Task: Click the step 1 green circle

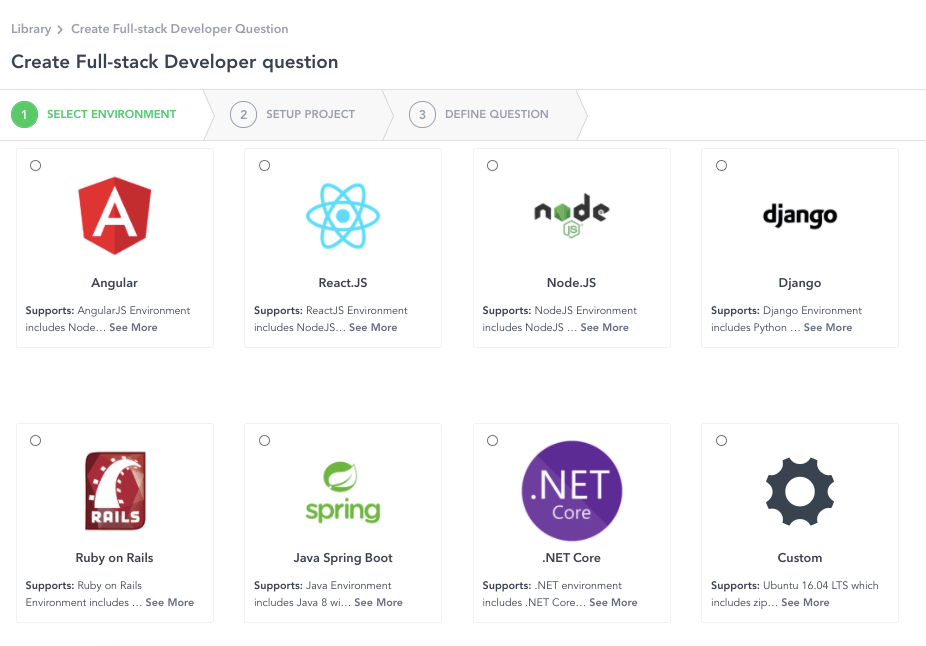Action: pyautogui.click(x=24, y=115)
